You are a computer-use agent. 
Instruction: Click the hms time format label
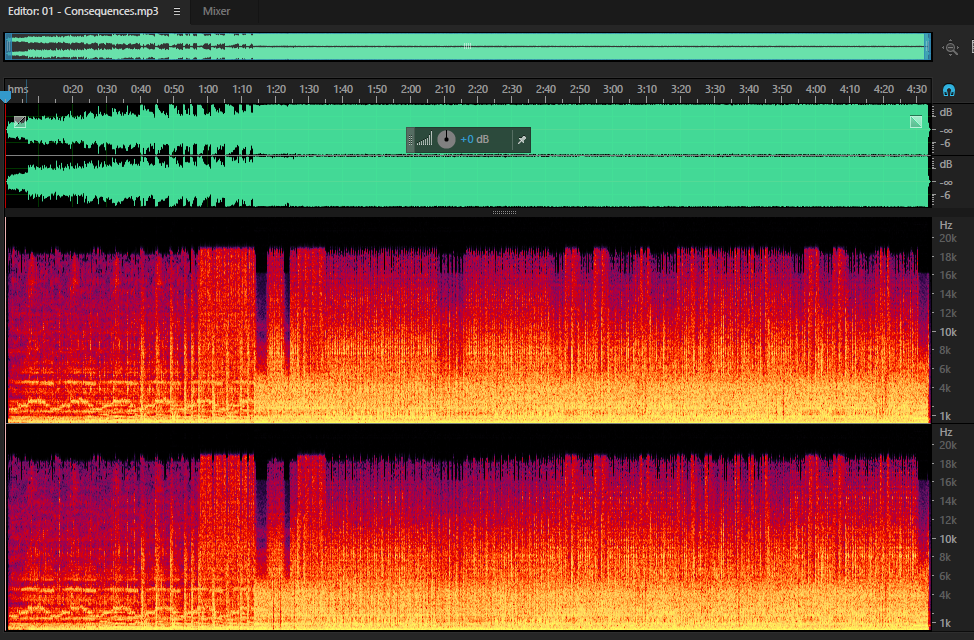[18, 89]
